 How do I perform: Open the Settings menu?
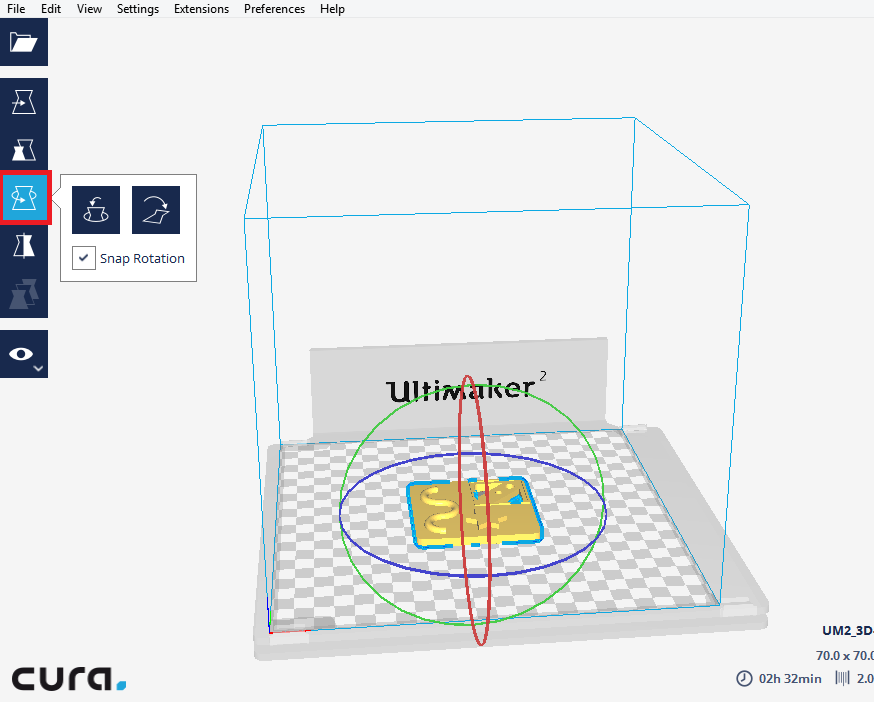138,9
